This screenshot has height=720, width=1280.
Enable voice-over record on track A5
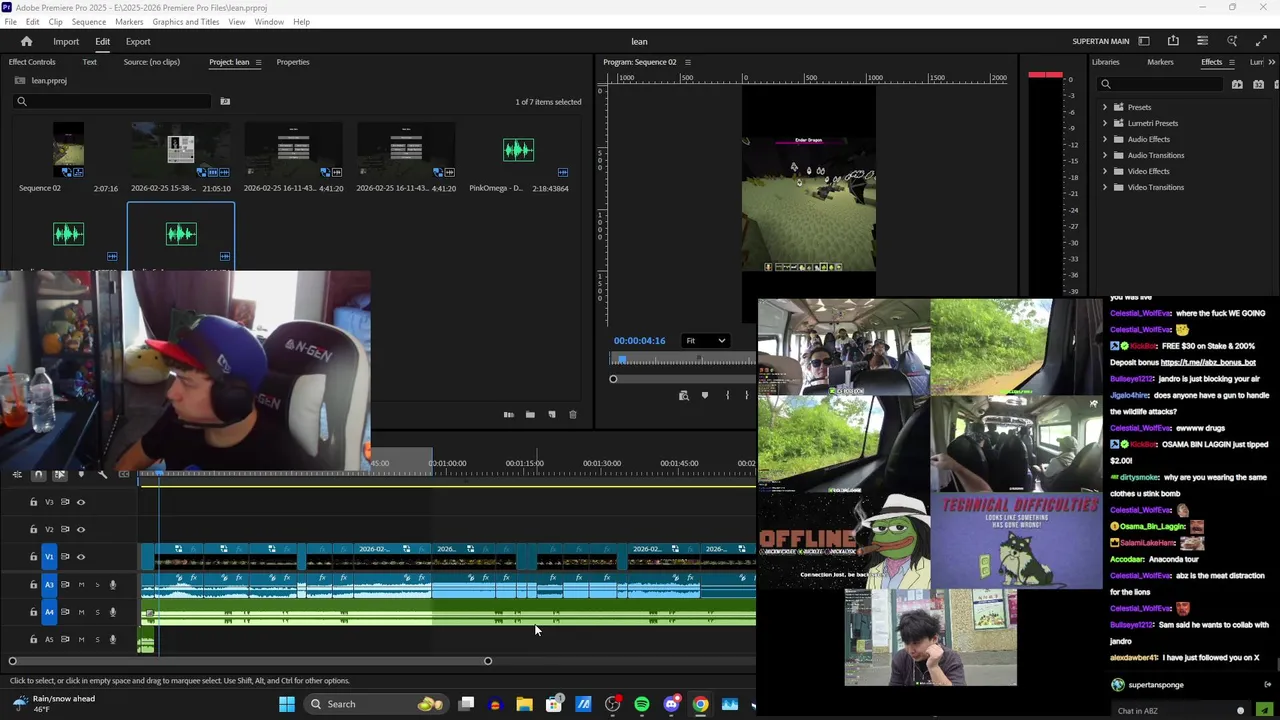click(113, 640)
